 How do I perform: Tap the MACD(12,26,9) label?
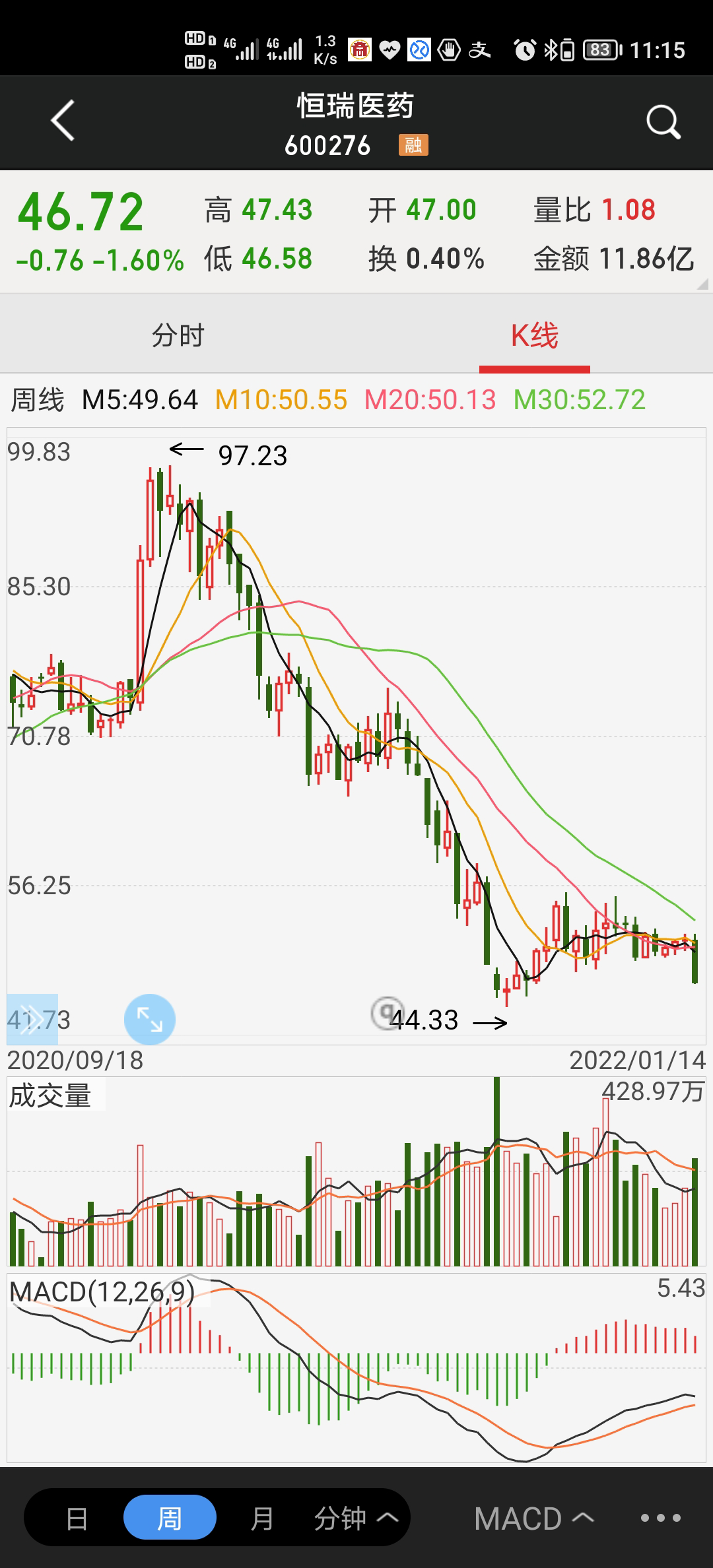click(x=102, y=1291)
